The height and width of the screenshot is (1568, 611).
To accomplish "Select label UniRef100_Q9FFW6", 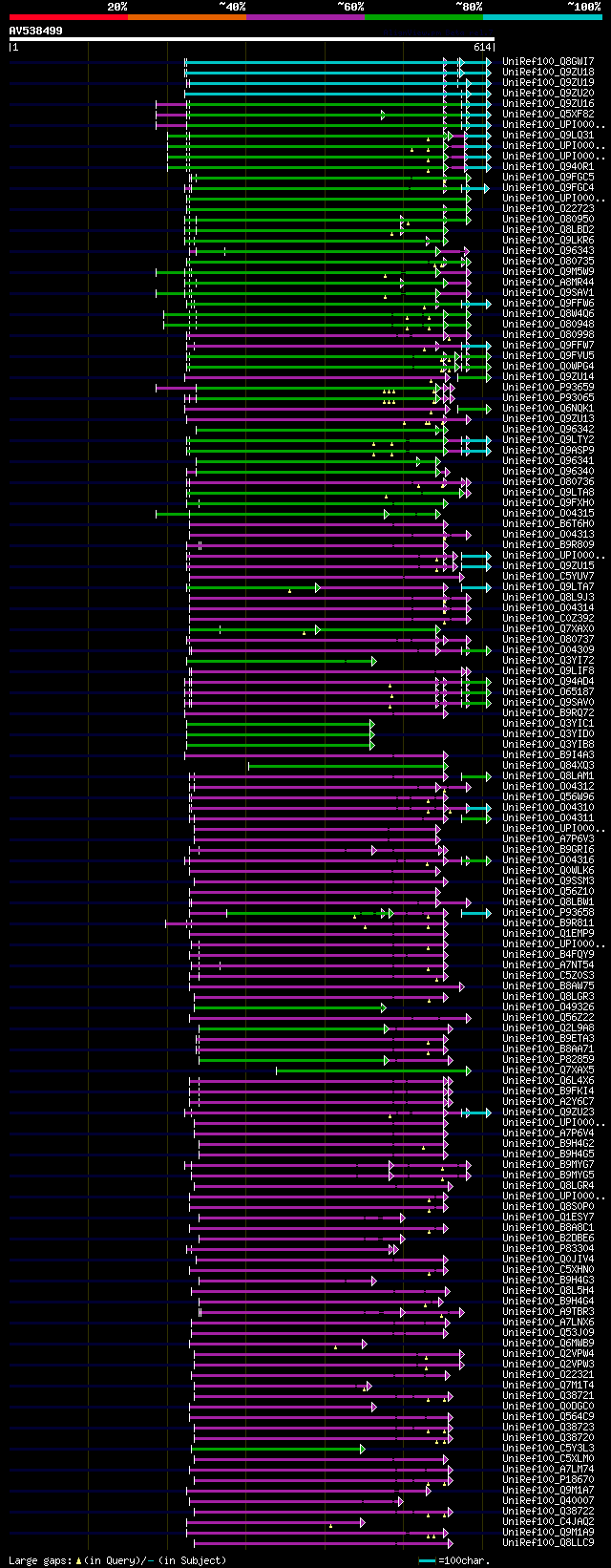I will 548,303.
